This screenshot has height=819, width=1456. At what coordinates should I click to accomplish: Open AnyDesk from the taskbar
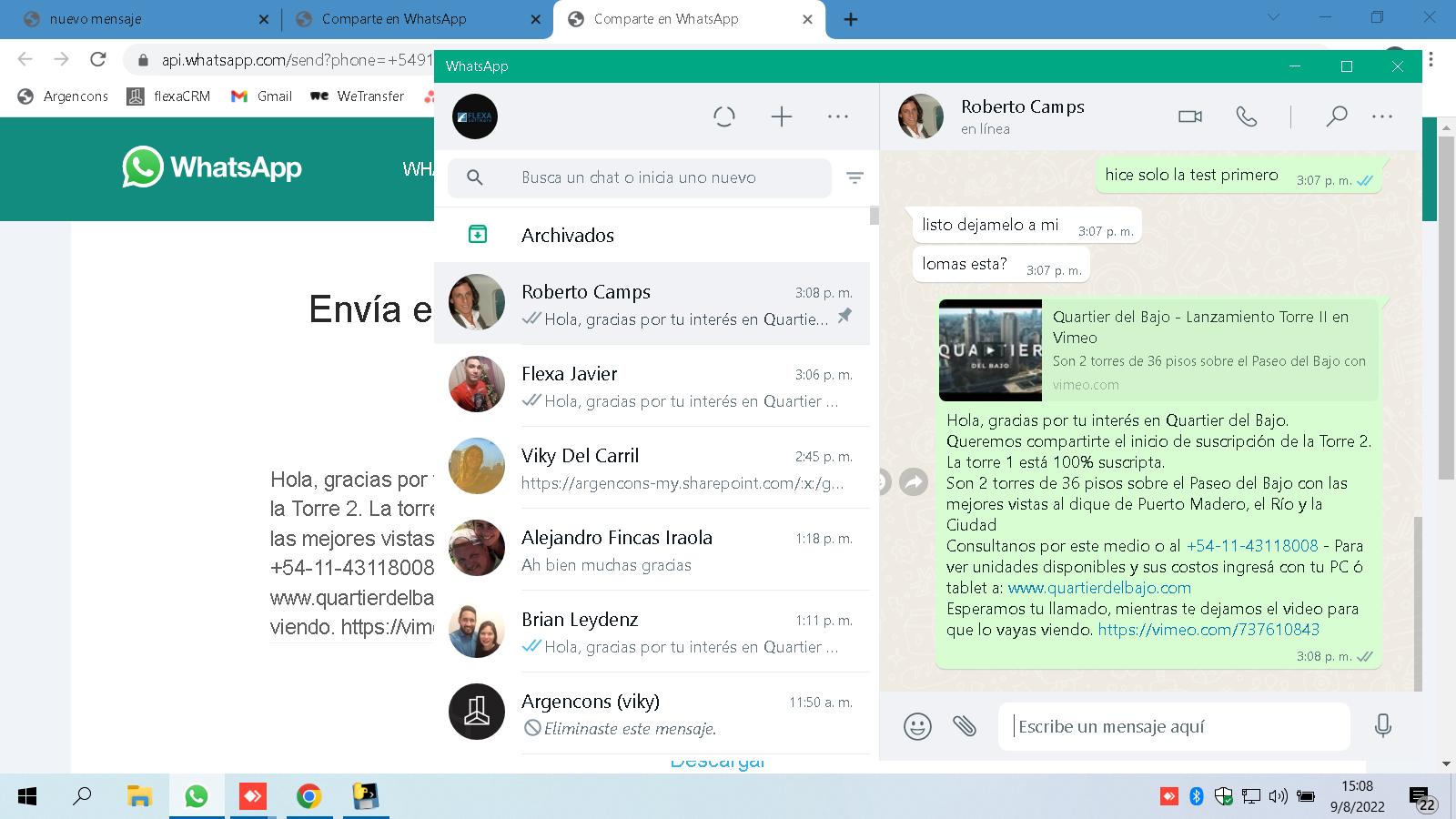pos(252,797)
